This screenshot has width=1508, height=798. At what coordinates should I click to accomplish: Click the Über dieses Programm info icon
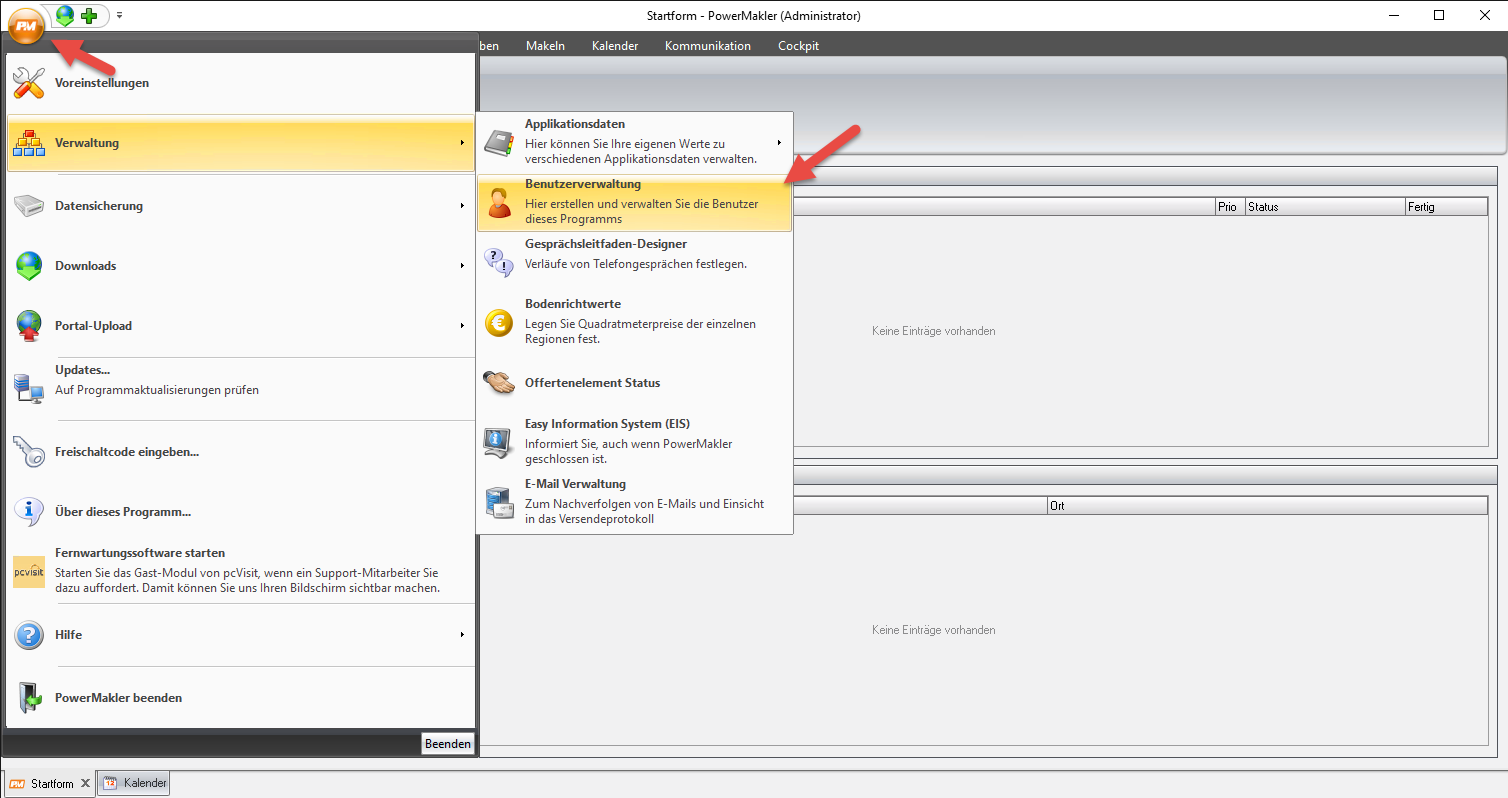(x=29, y=512)
